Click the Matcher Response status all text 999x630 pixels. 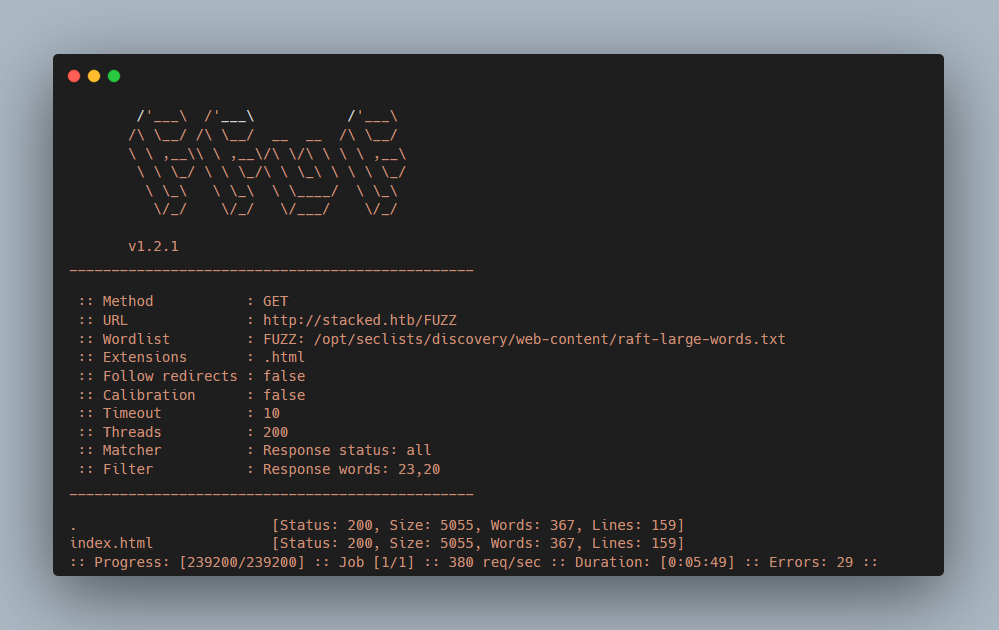click(347, 450)
